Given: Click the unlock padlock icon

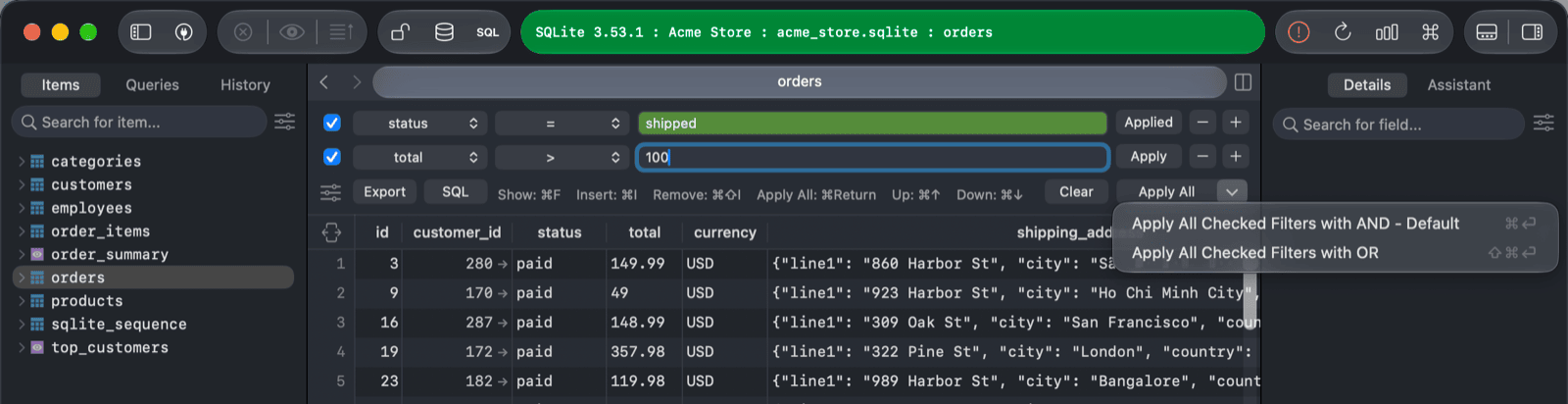Looking at the screenshot, I should point(400,32).
